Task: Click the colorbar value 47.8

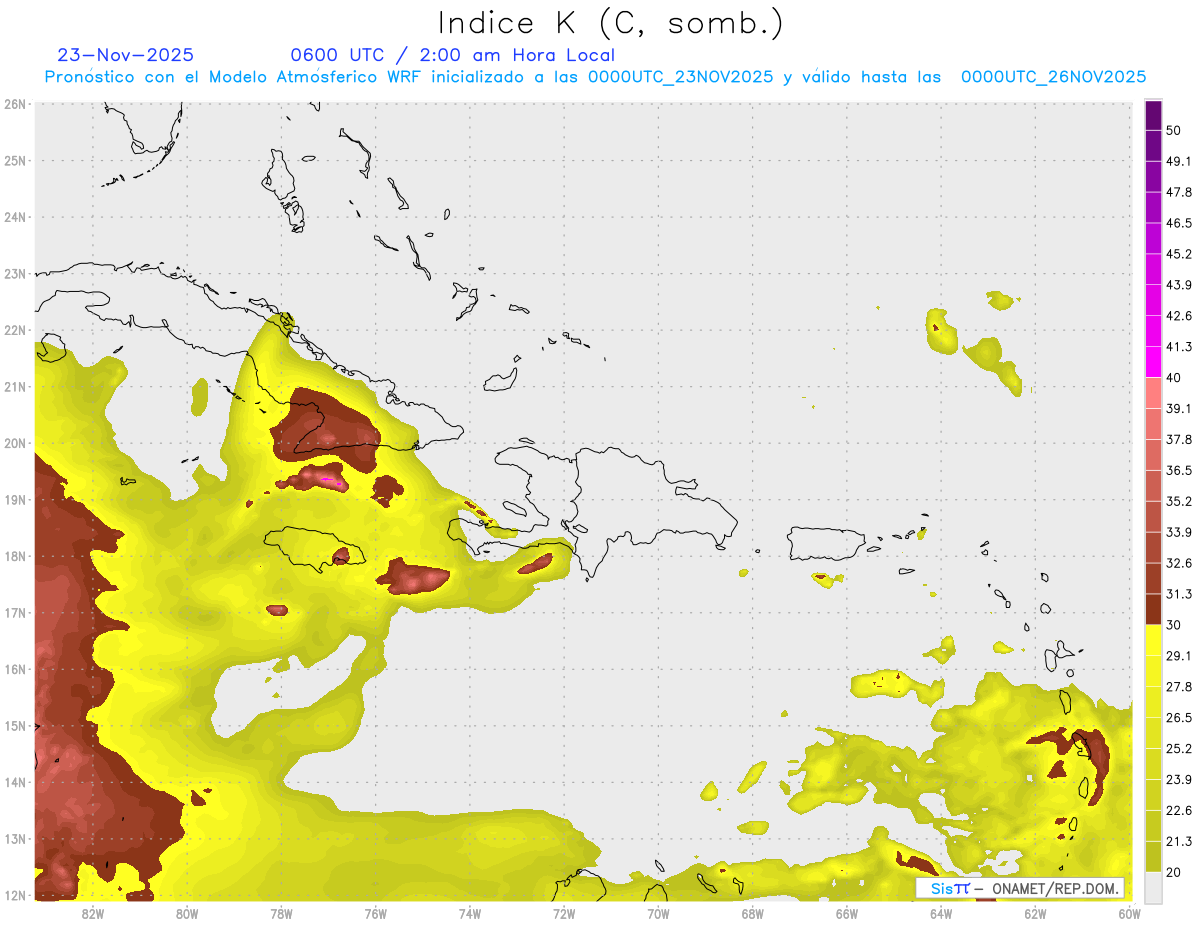Action: point(1179,192)
